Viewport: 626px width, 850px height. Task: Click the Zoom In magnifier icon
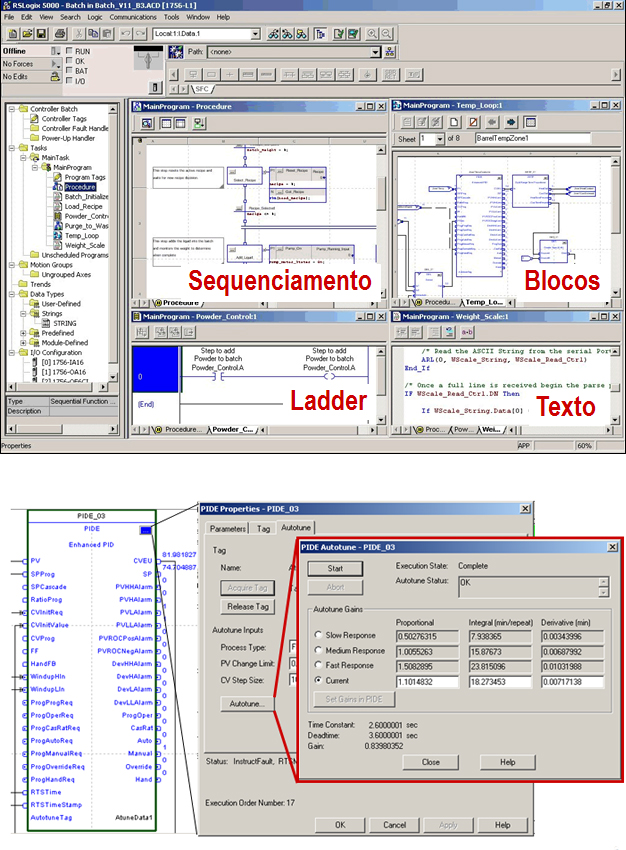click(372, 34)
